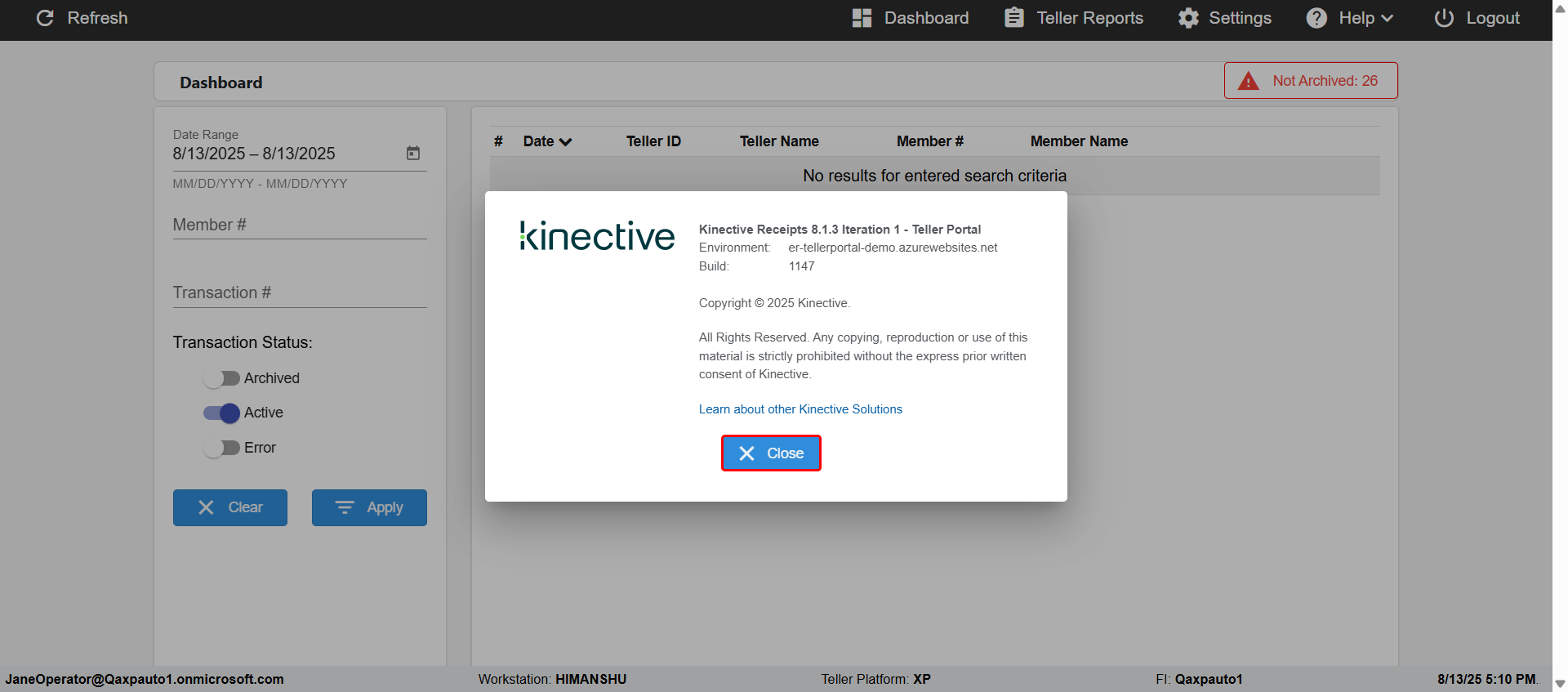Screen dimensions: 1568x692
Task: Open Teller Reports from the top bar
Action: [1073, 18]
